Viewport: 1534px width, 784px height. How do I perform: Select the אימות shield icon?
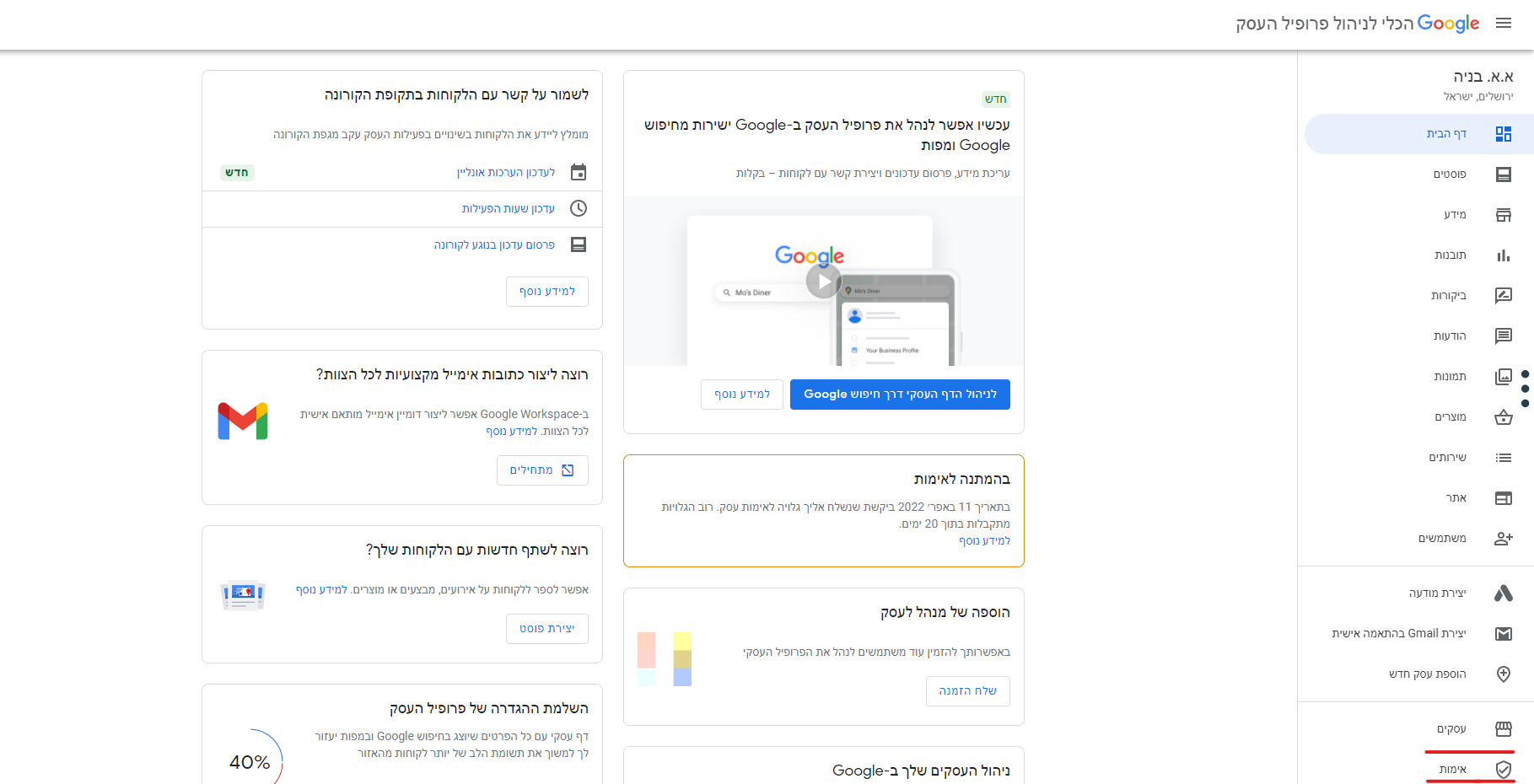click(1504, 768)
